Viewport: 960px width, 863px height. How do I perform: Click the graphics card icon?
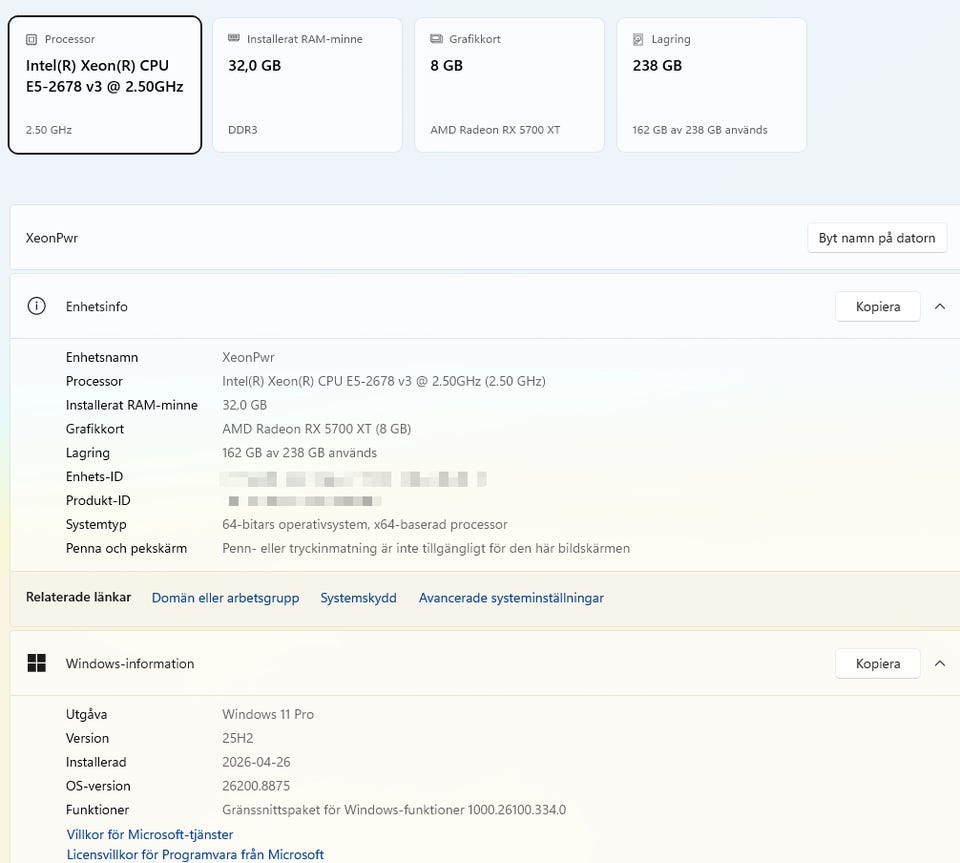[x=436, y=39]
